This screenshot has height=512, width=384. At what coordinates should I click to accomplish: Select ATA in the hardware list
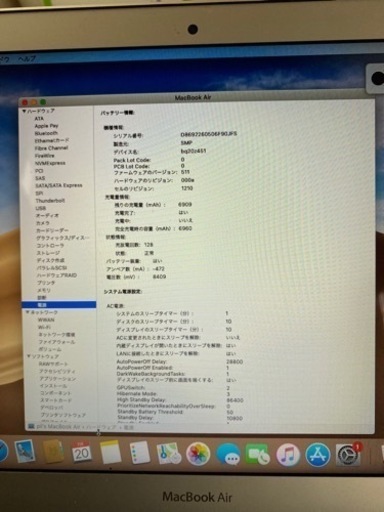point(39,118)
